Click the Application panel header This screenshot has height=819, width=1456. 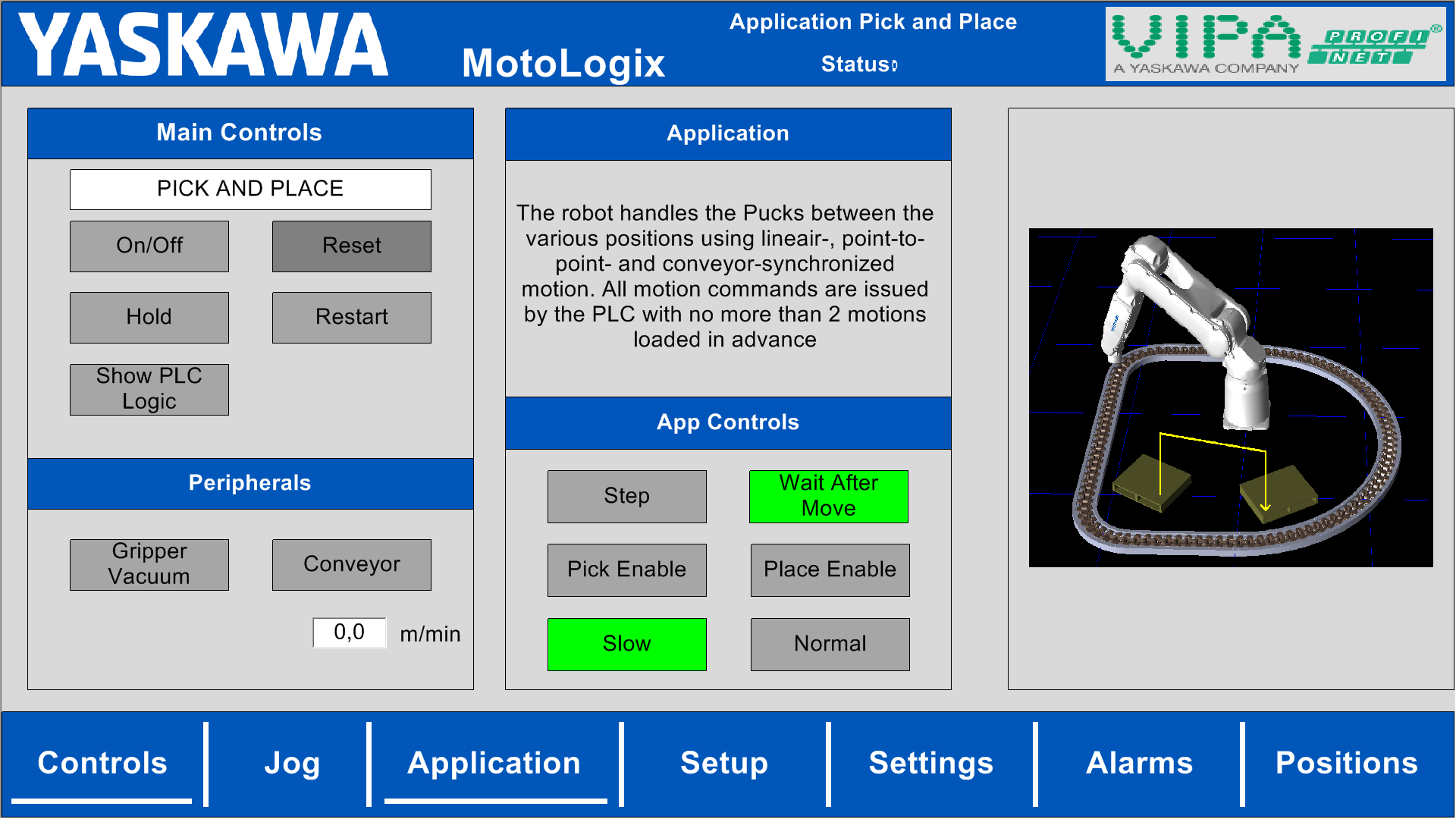click(x=728, y=134)
